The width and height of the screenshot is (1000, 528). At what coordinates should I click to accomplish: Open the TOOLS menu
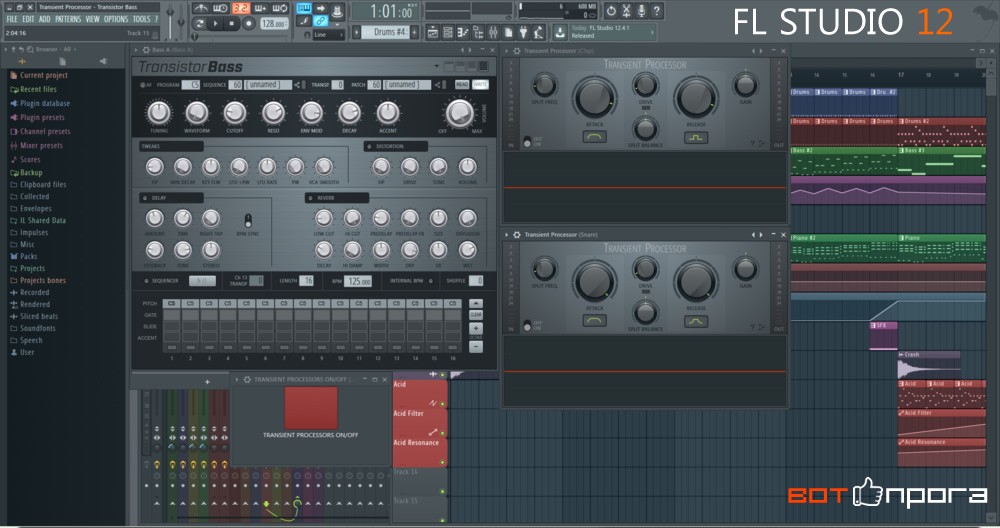(142, 19)
